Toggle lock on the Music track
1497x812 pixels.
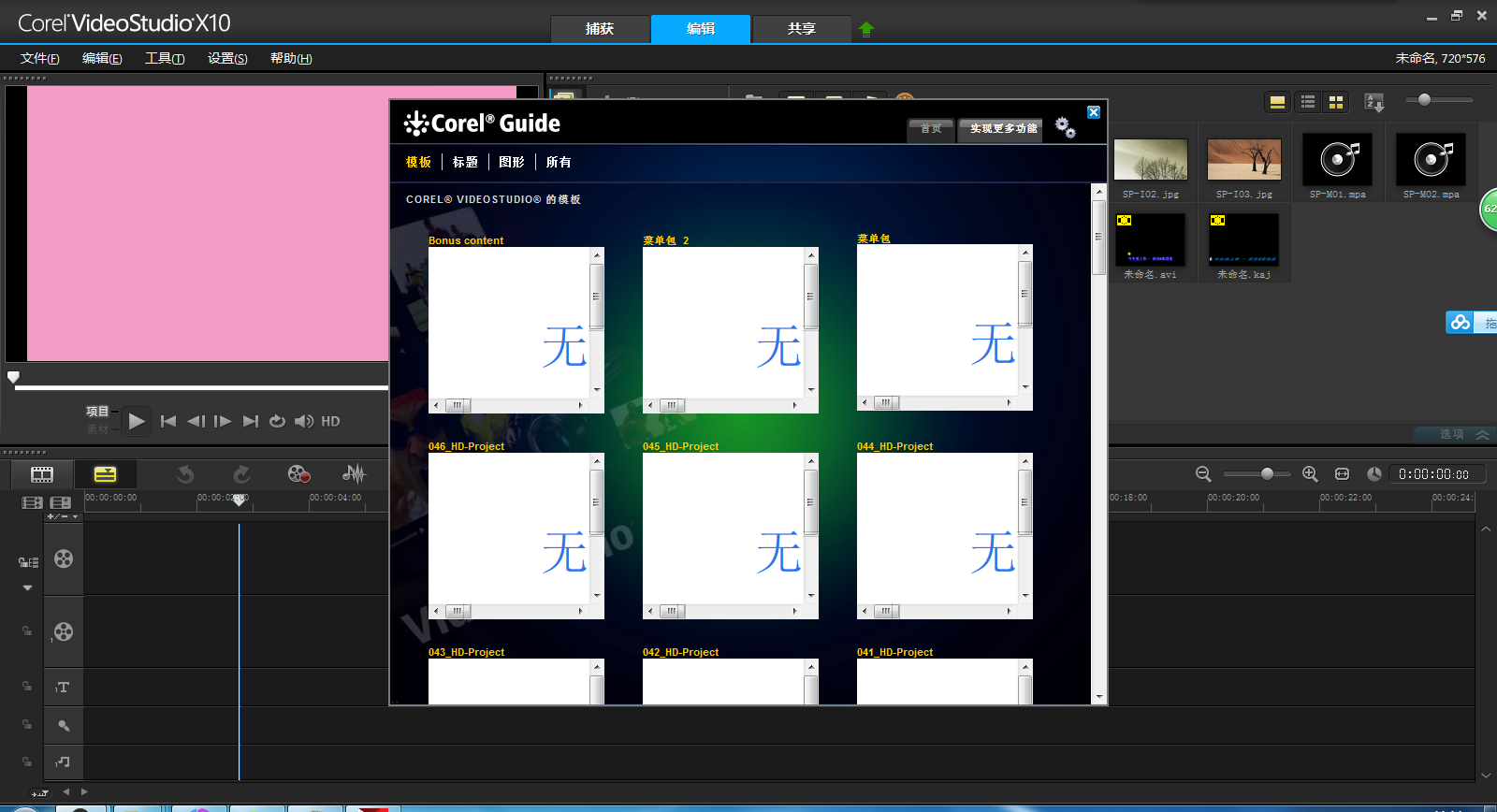(x=27, y=761)
